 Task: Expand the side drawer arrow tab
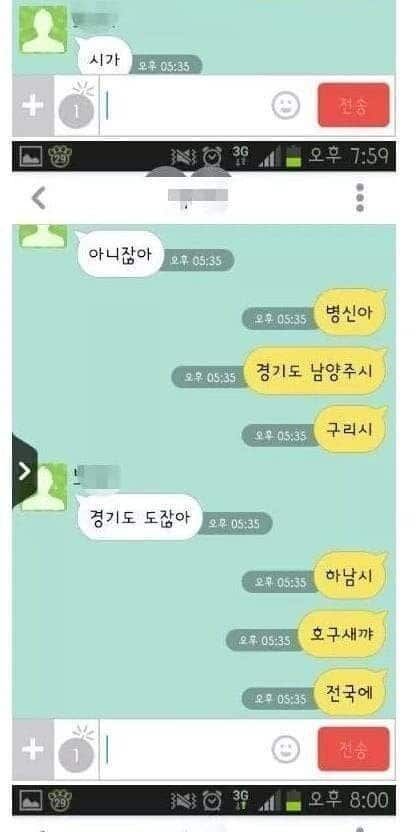24,471
